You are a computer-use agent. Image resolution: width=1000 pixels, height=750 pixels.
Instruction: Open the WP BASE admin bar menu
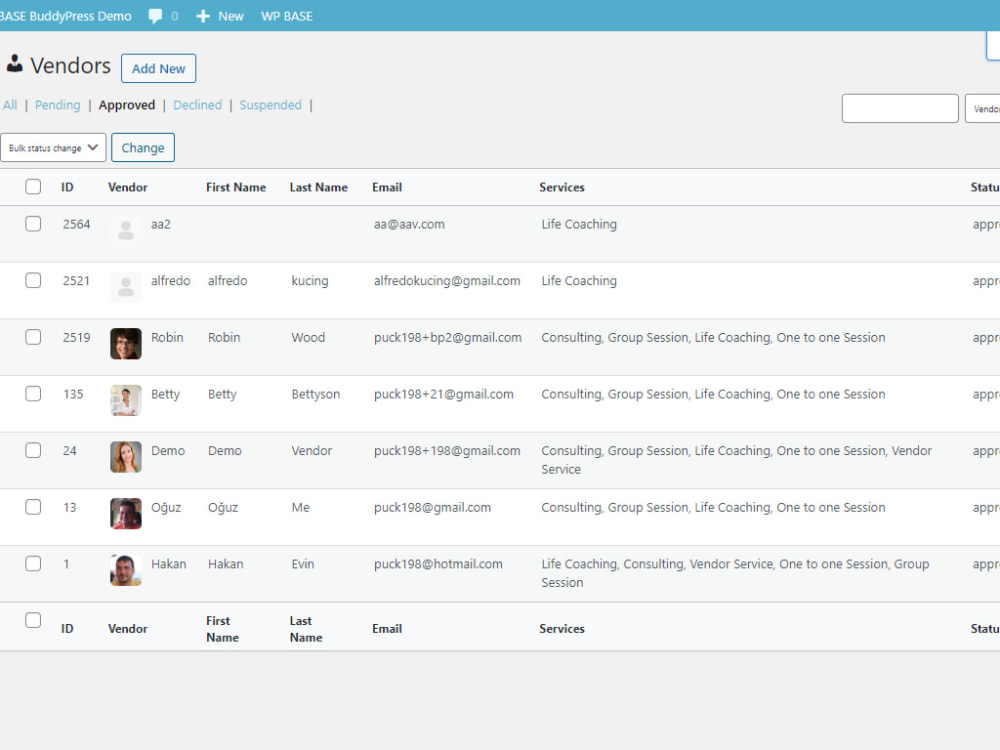coord(287,16)
